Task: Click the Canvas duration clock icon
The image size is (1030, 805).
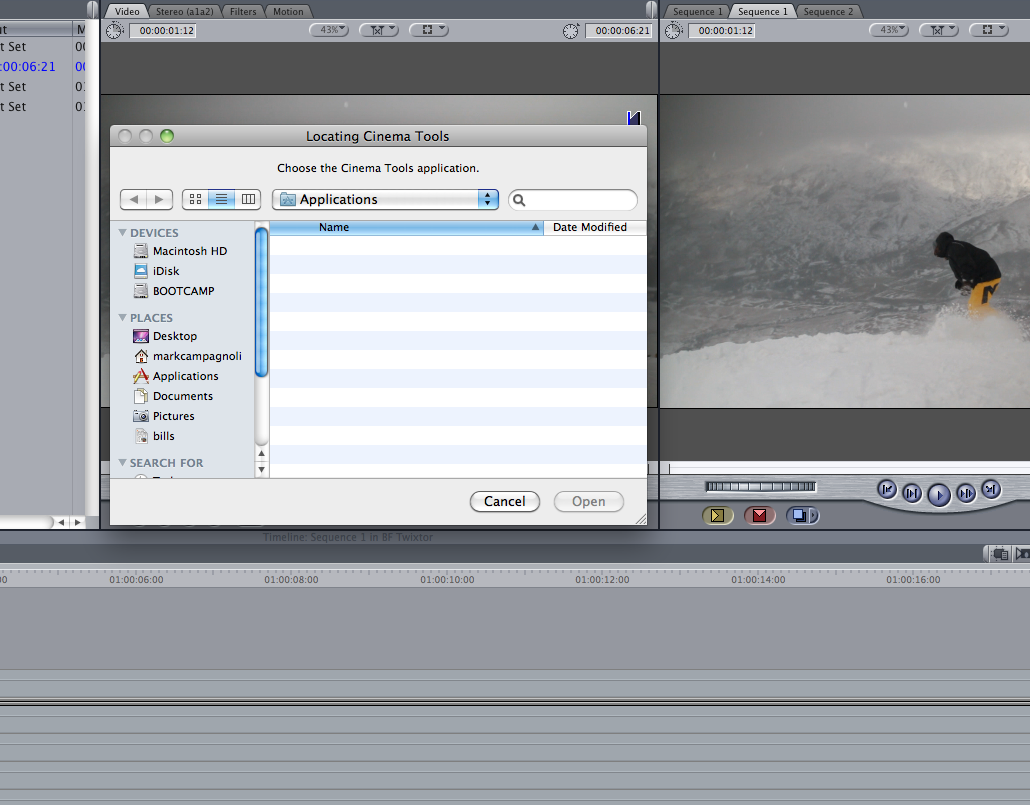Action: tap(674, 30)
